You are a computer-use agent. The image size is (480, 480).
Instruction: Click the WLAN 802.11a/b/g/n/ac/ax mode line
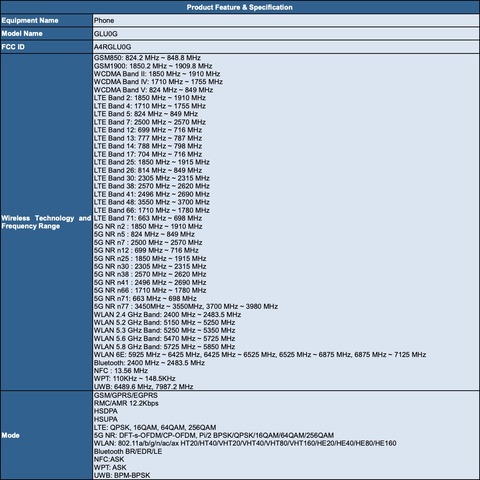[245, 443]
